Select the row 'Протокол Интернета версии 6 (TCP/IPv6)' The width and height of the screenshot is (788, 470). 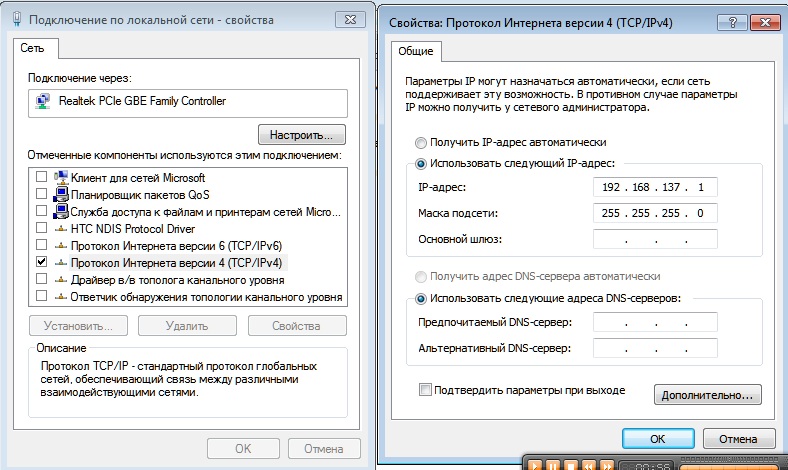(x=176, y=246)
